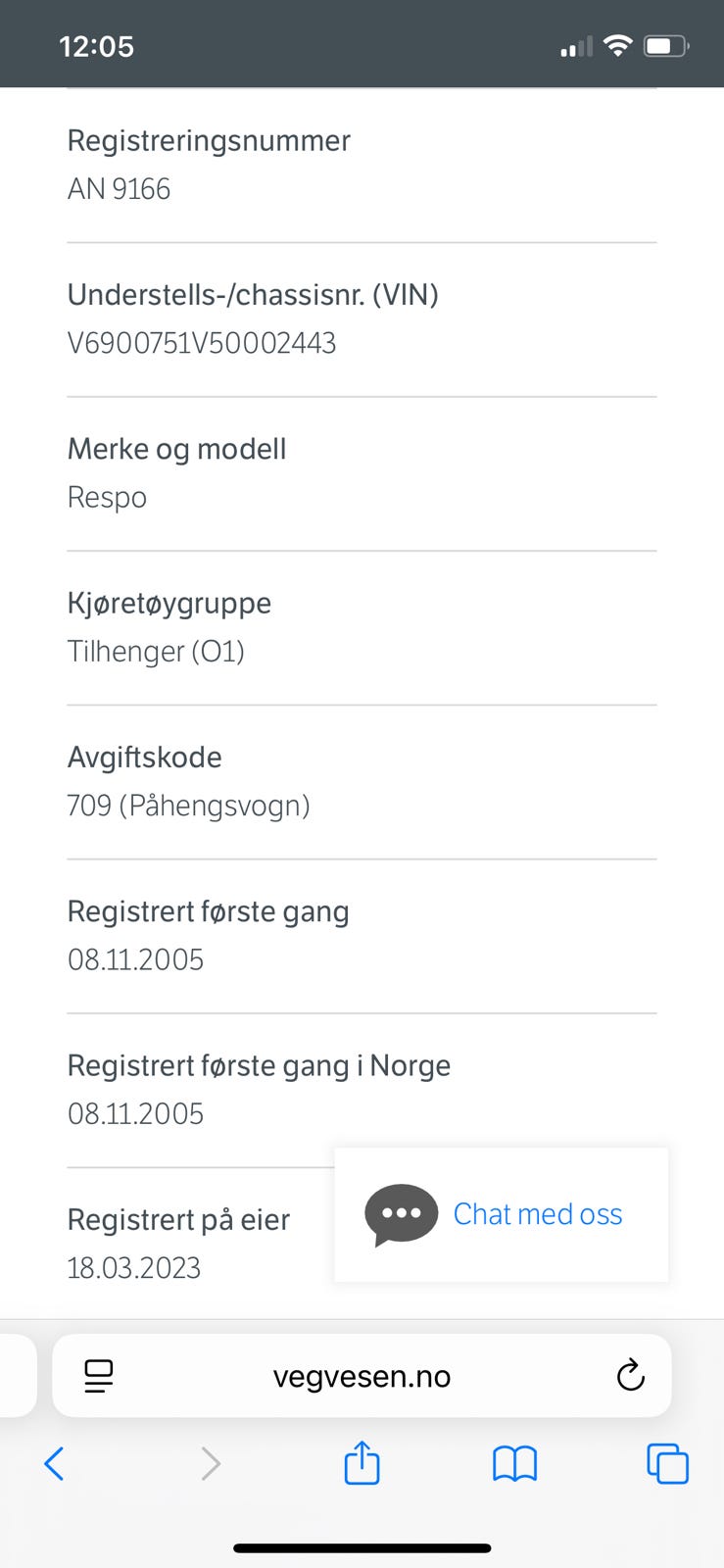Tap the Safari forward arrow
724x1568 pixels.
pos(210,1464)
